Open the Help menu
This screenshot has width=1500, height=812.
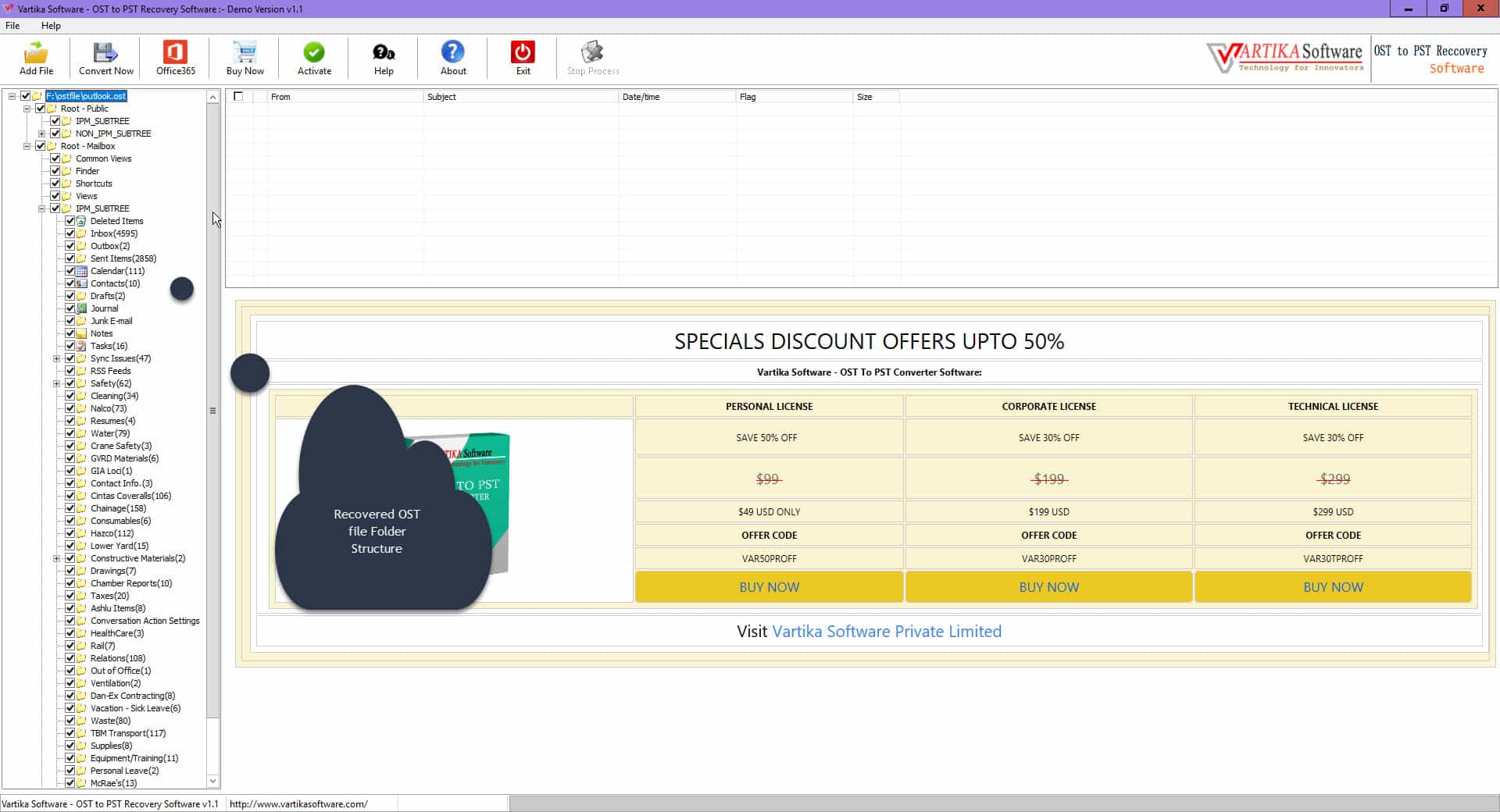point(51,26)
